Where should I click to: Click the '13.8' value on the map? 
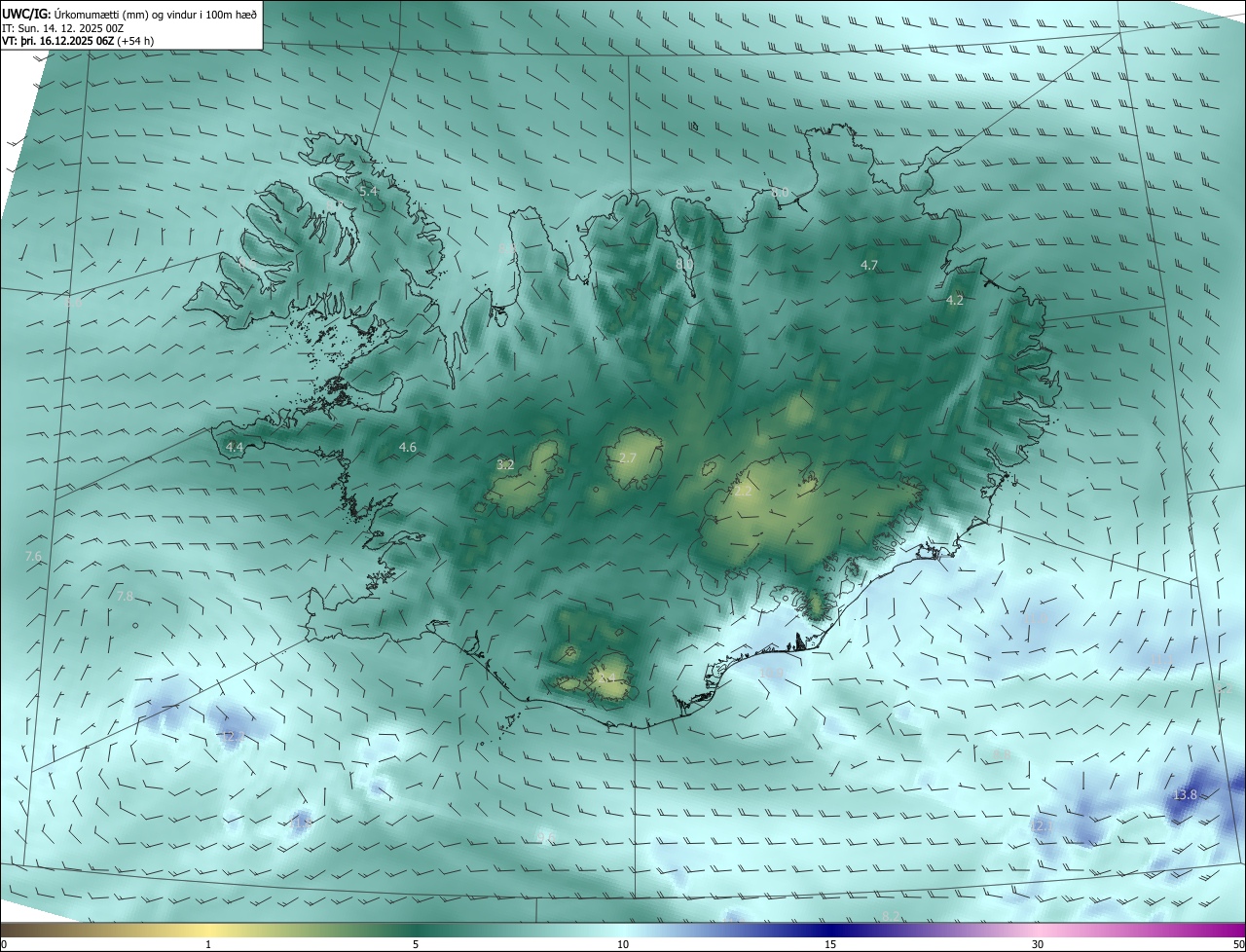click(x=1185, y=795)
